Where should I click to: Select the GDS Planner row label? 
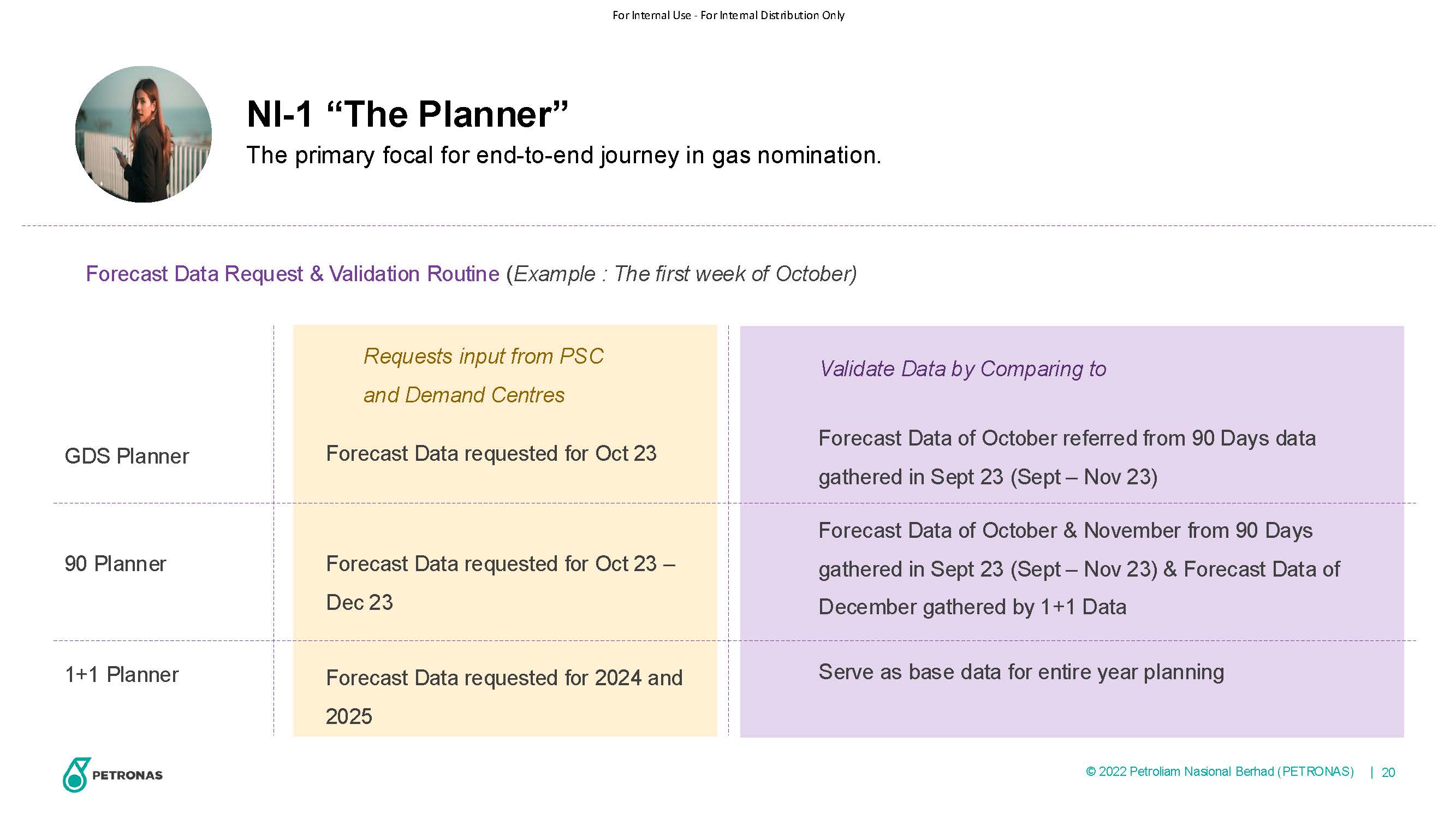point(127,456)
